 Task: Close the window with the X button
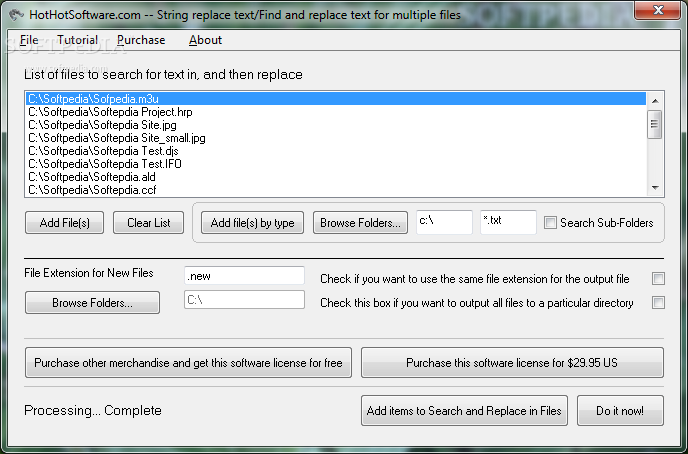point(658,10)
